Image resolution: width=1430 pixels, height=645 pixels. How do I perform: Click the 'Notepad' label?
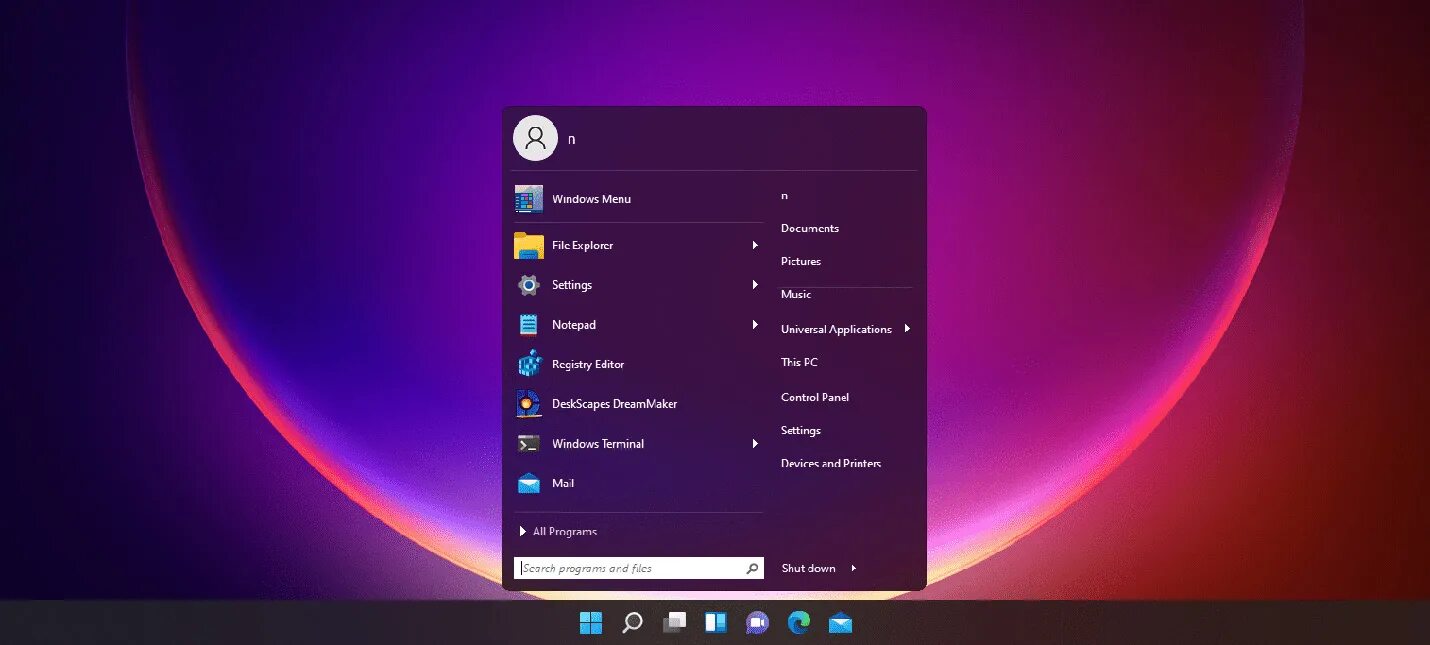click(573, 325)
